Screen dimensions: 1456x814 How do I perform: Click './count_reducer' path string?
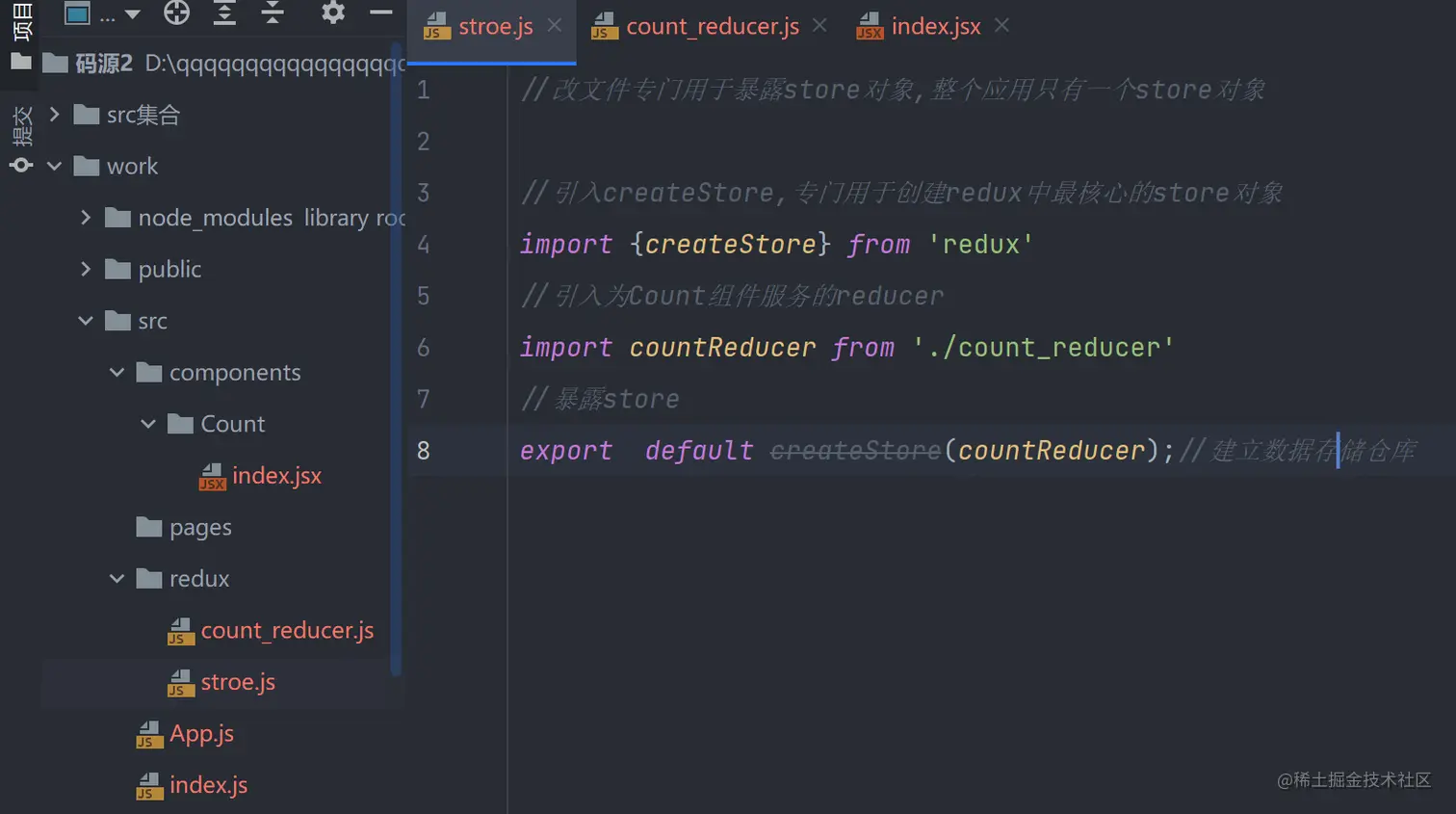pos(1043,348)
